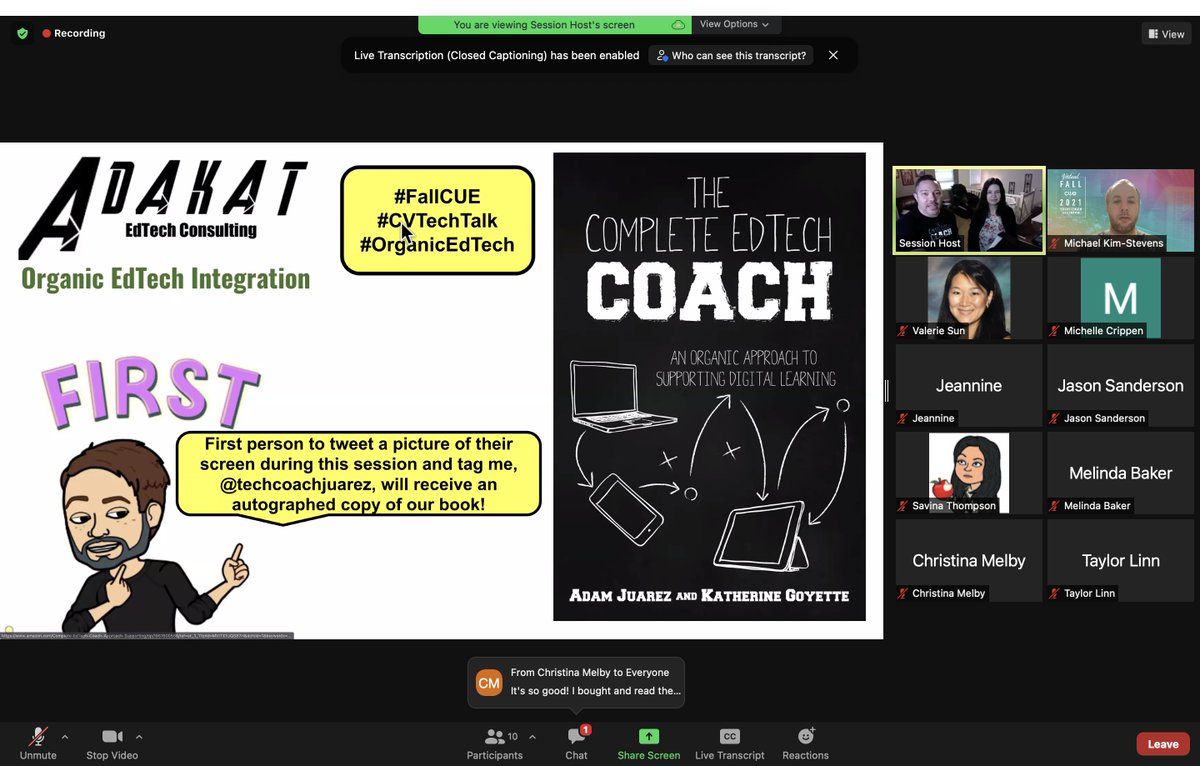
Task: Expand the arrow beside Participants
Action: [532, 737]
